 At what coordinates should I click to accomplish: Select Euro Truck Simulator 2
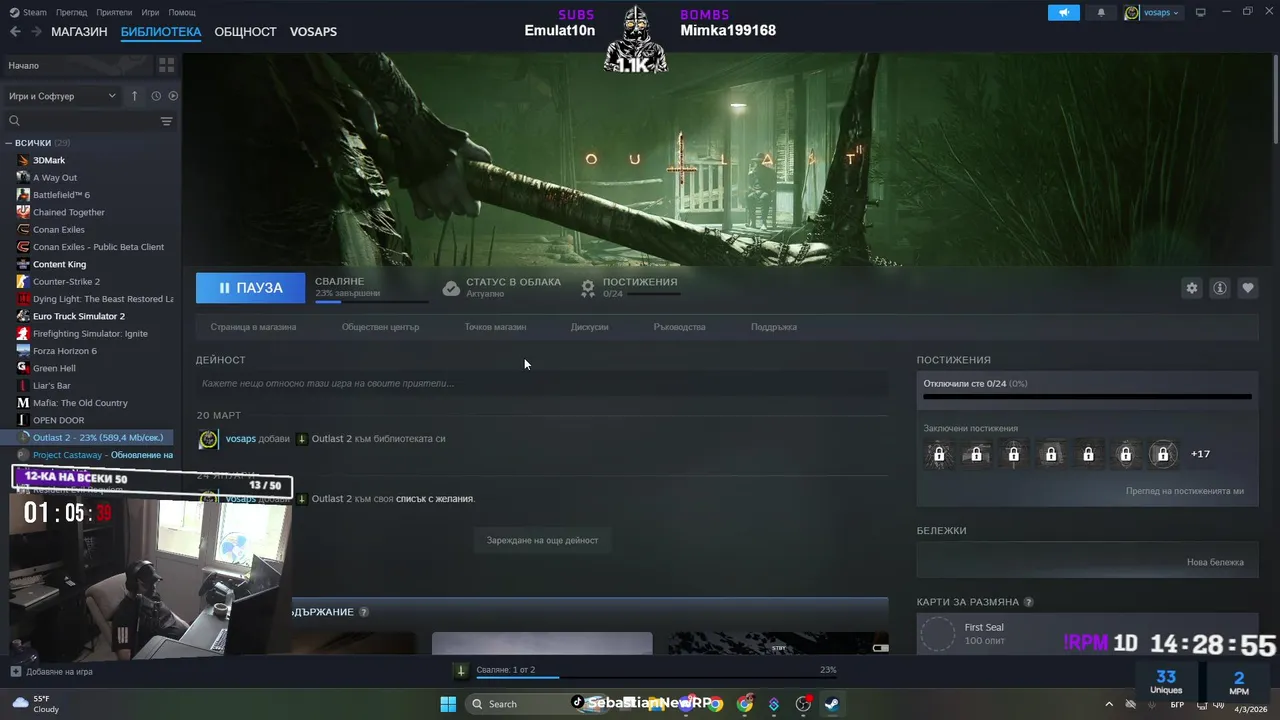coord(79,316)
